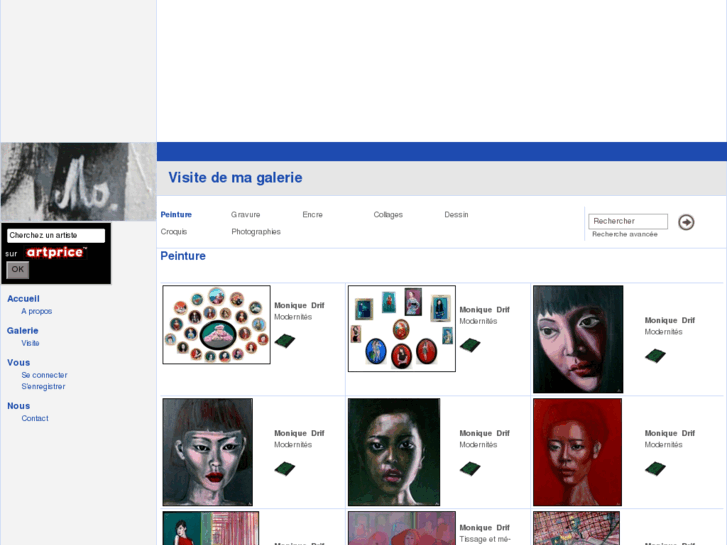Open the S'enregistrer link
Viewport: 727px width, 545px height.
pyautogui.click(x=43, y=386)
